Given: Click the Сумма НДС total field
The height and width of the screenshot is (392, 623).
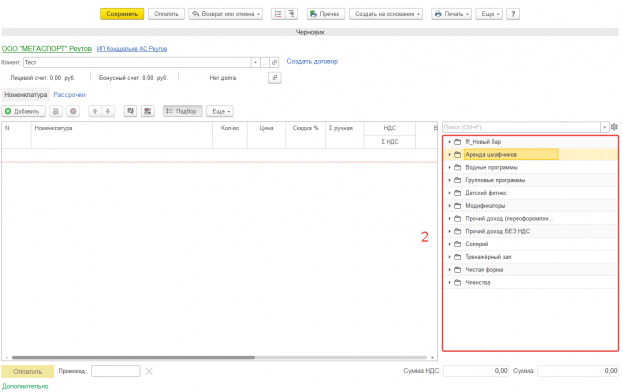Looking at the screenshot, I should pyautogui.click(x=476, y=371).
